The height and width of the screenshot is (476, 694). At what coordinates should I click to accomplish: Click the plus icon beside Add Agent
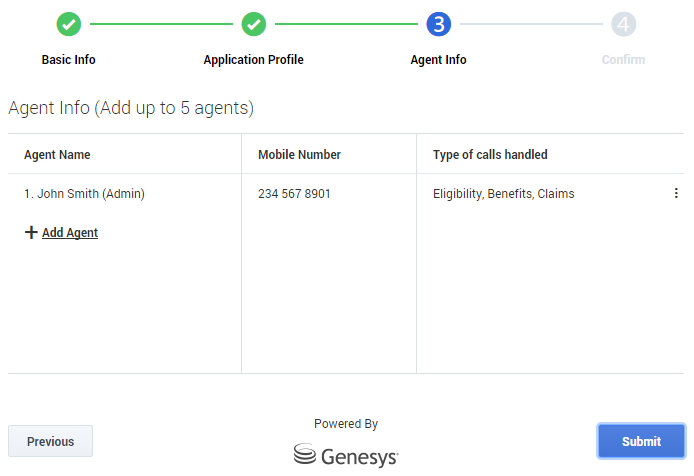pos(31,233)
